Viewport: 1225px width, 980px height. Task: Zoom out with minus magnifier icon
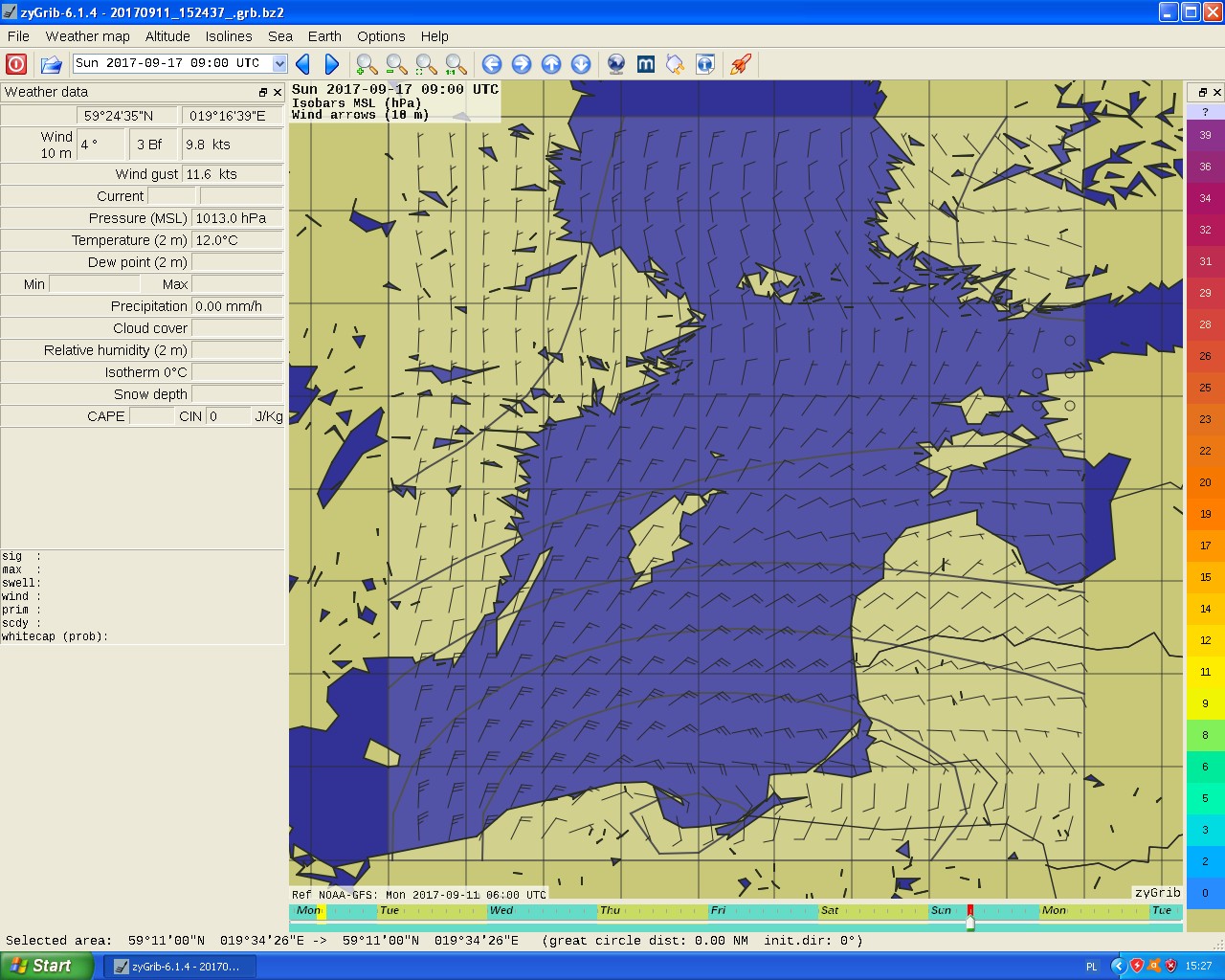pyautogui.click(x=396, y=64)
